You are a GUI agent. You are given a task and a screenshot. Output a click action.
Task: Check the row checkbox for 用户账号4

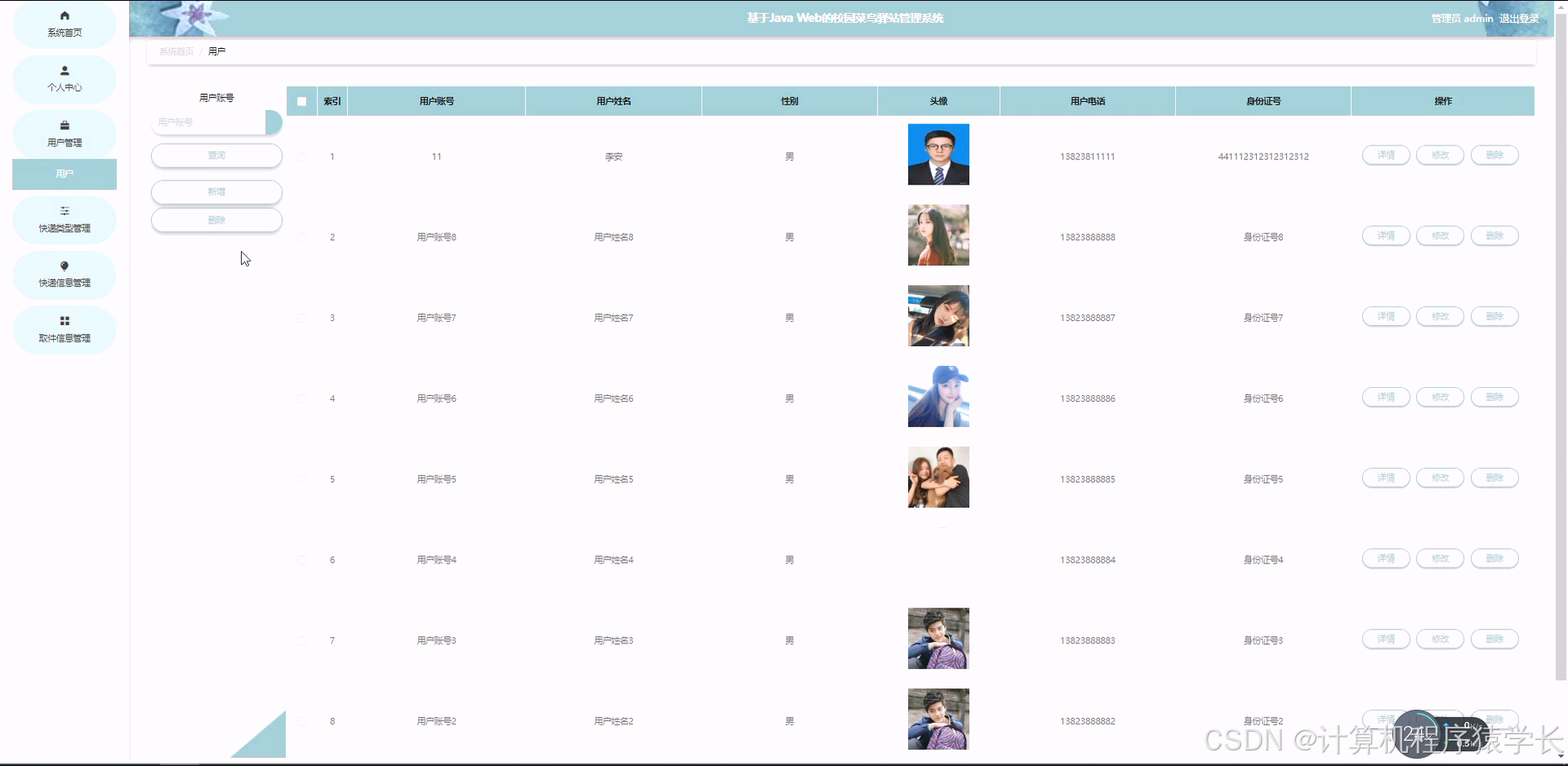click(x=301, y=560)
